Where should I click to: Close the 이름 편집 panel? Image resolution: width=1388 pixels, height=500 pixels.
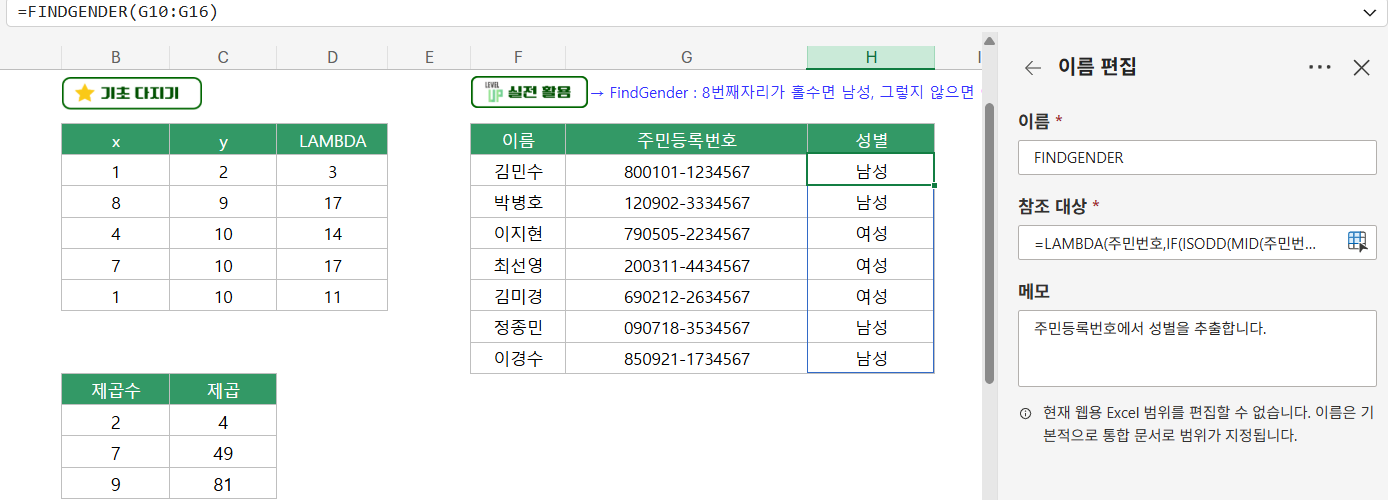(1361, 68)
